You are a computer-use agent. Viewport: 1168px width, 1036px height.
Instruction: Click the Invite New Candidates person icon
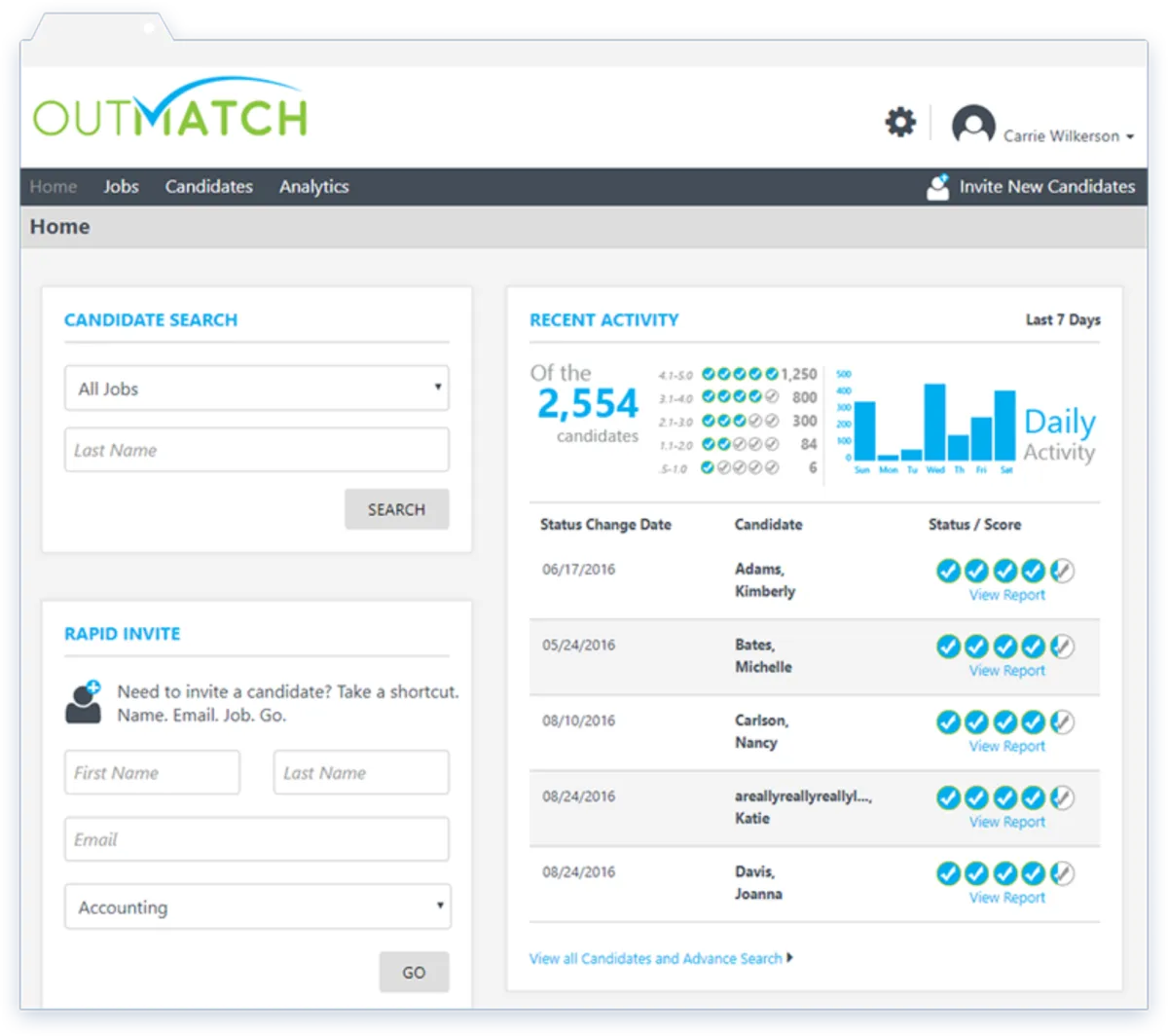coord(938,187)
